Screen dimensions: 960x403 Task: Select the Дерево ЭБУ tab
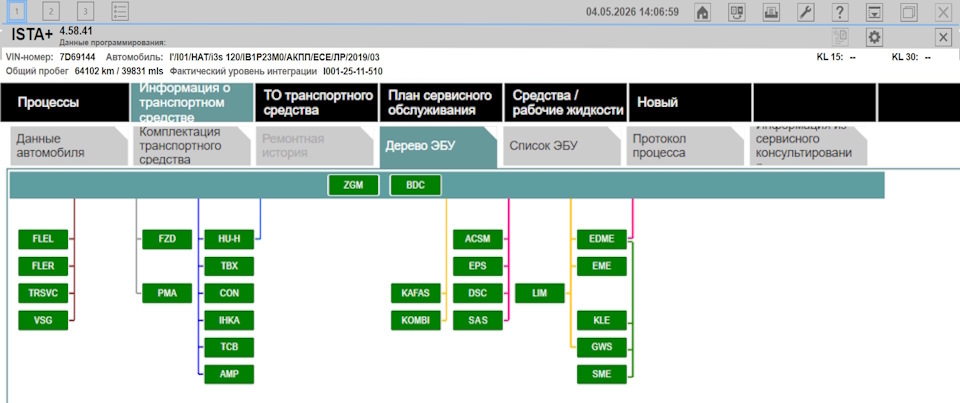tap(438, 147)
